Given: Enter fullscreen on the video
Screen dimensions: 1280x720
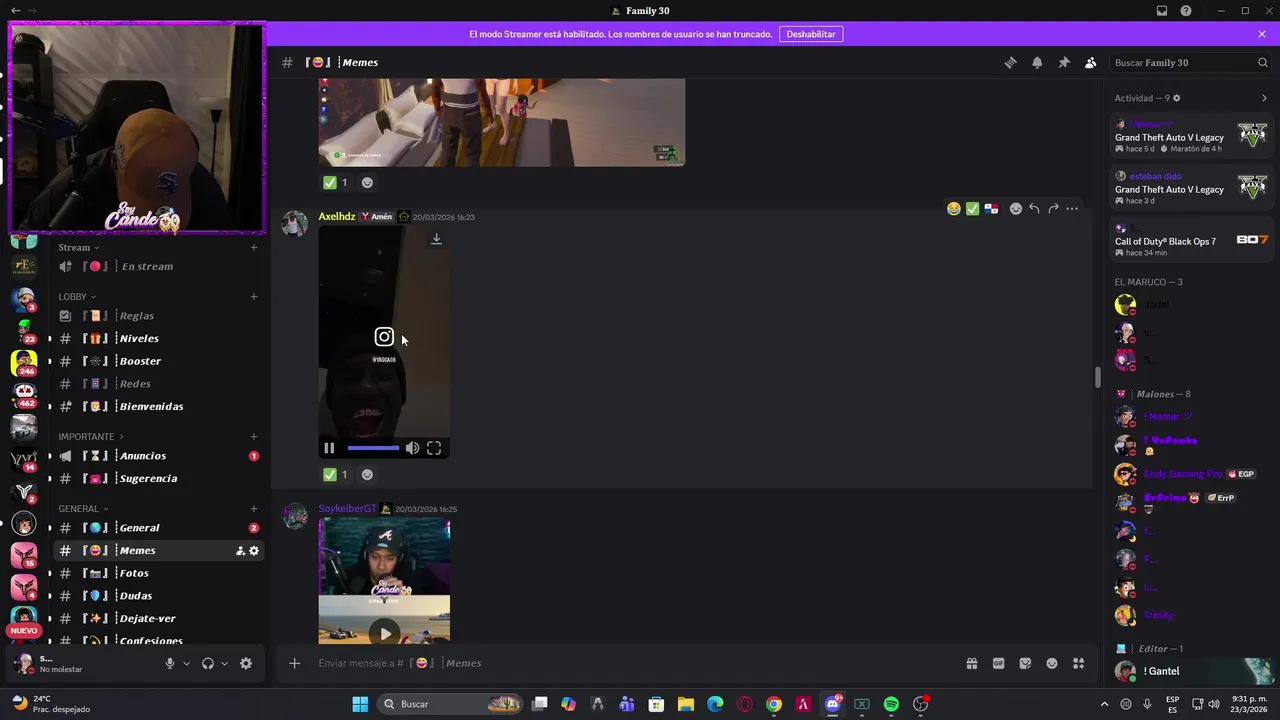Looking at the screenshot, I should click(x=434, y=448).
